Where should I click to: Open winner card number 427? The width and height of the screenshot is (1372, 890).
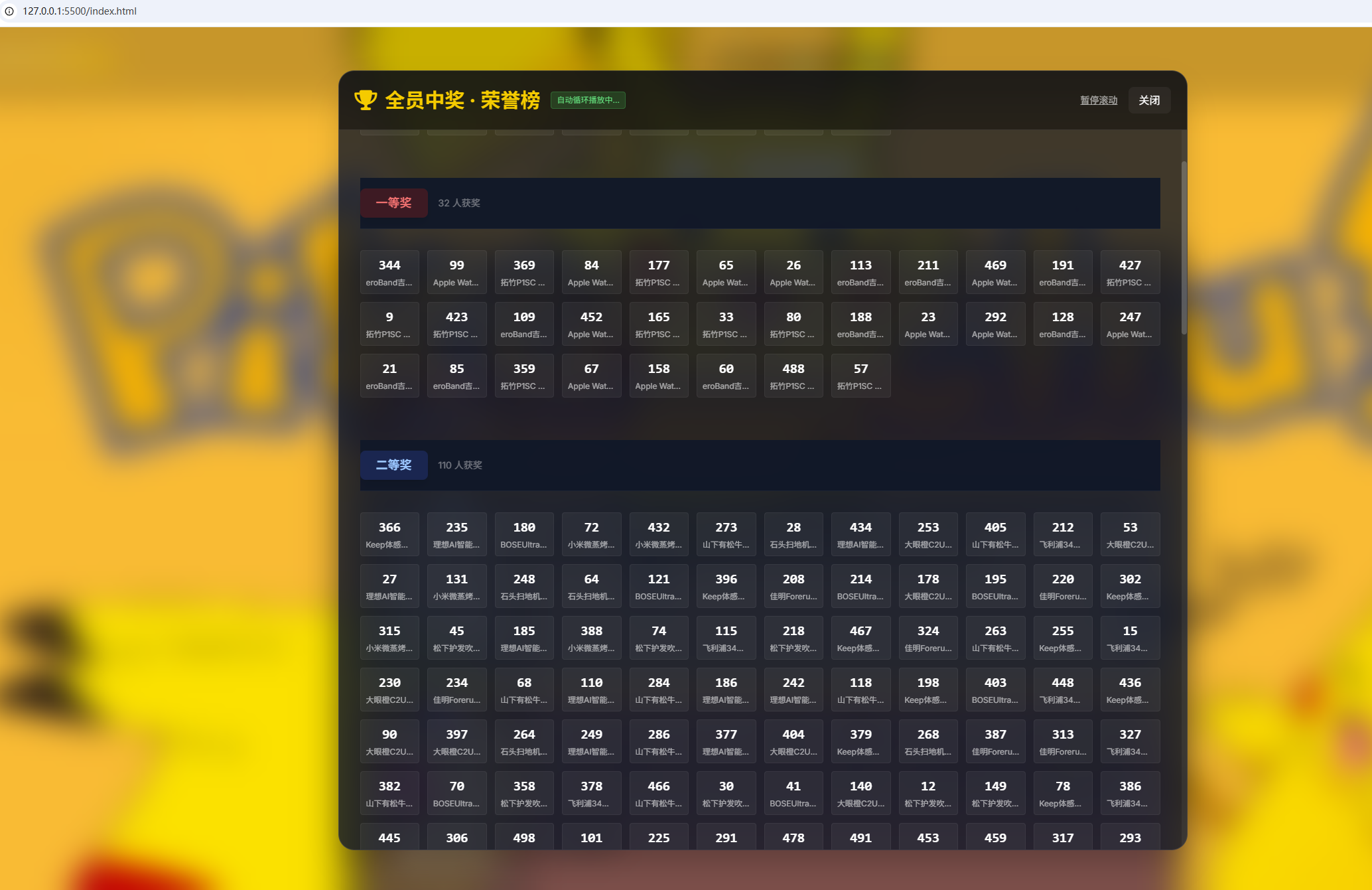pos(1129,272)
